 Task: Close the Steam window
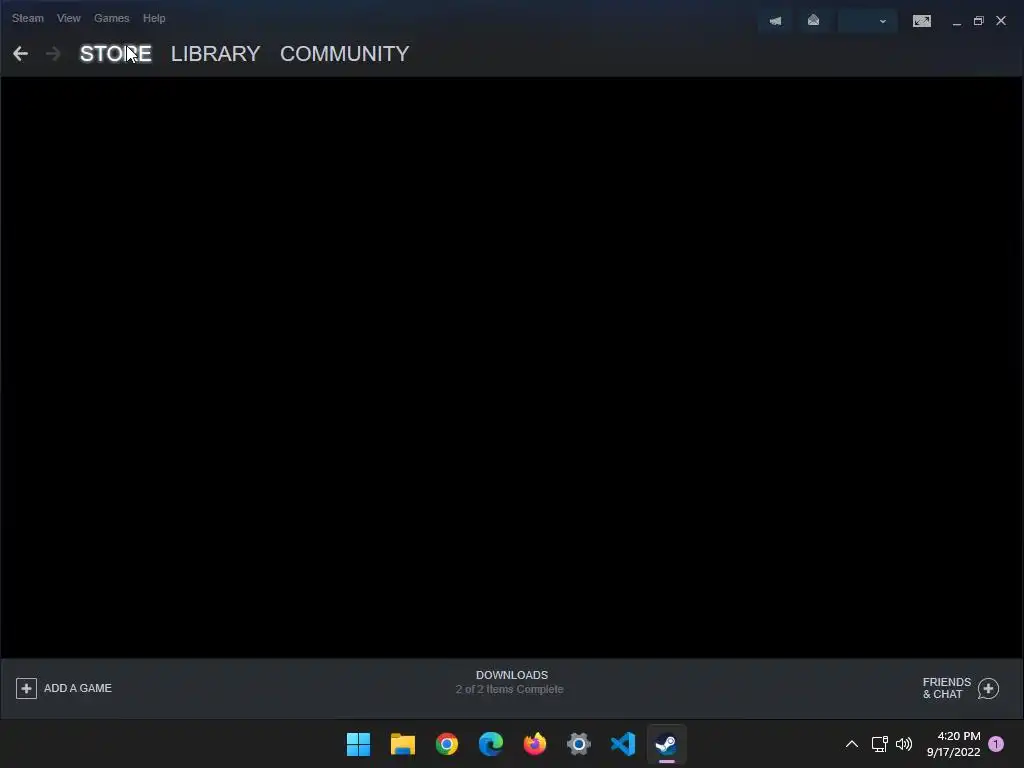pyautogui.click(x=1000, y=21)
